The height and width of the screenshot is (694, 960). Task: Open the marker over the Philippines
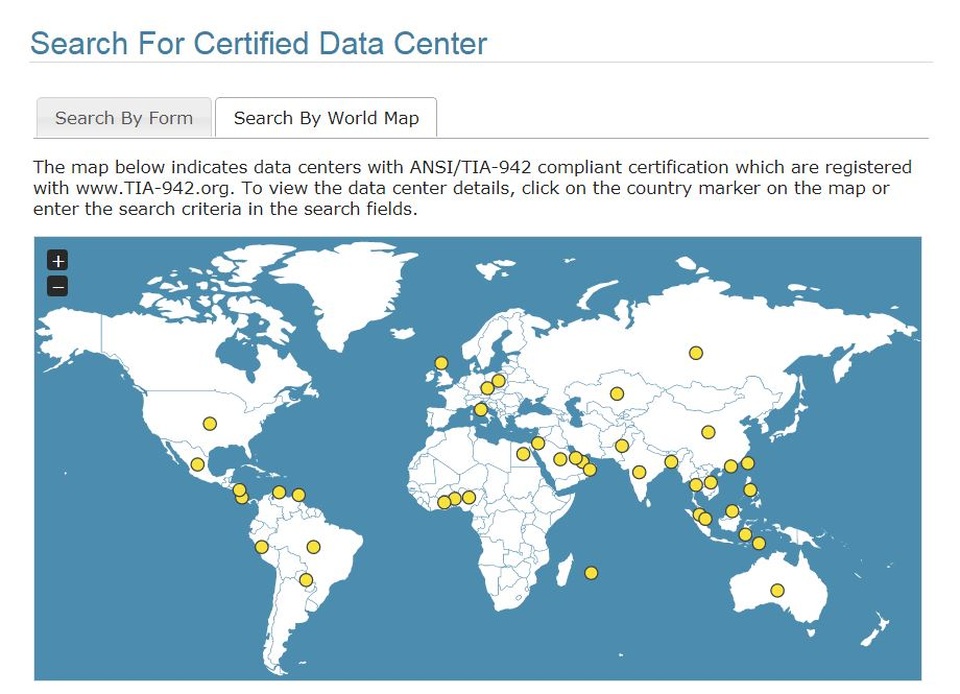(x=750, y=490)
